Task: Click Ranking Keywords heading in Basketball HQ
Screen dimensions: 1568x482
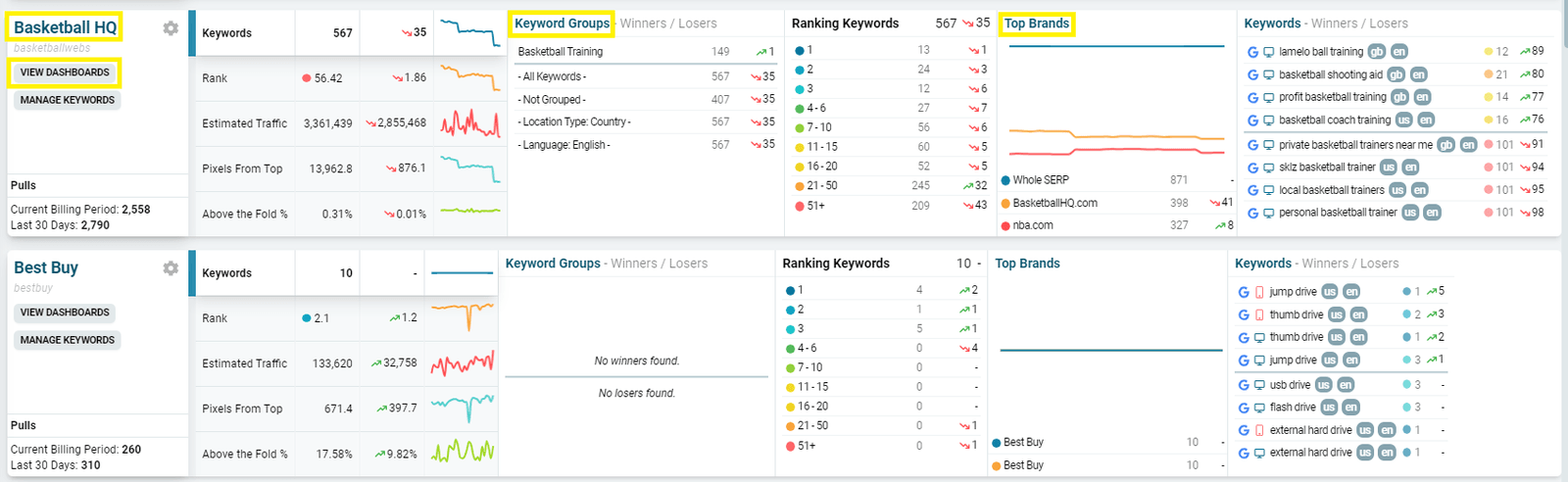Action: pos(845,24)
